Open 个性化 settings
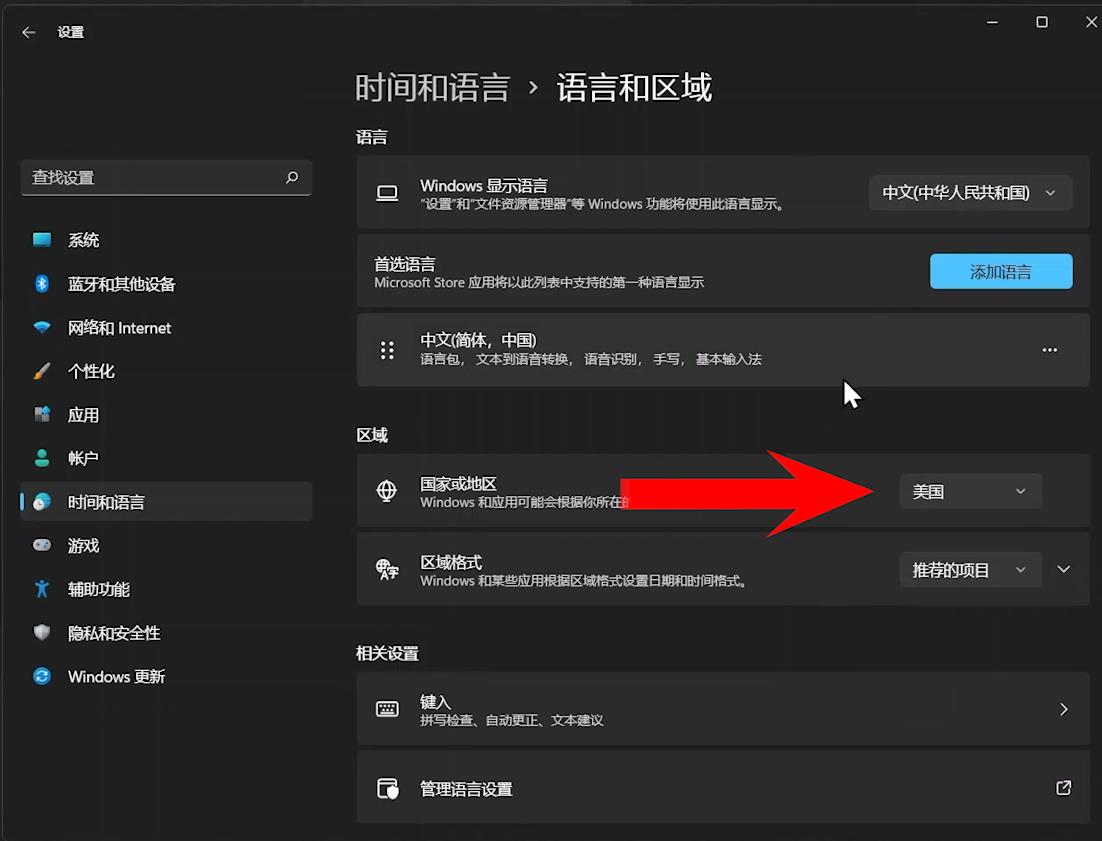The image size is (1102, 841). (90, 371)
